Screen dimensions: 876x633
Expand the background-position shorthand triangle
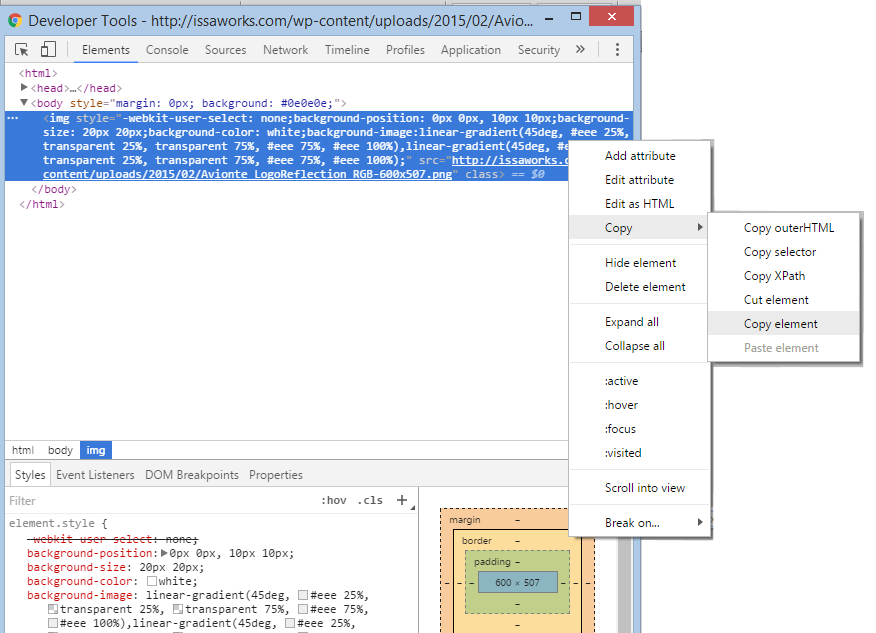(164, 553)
